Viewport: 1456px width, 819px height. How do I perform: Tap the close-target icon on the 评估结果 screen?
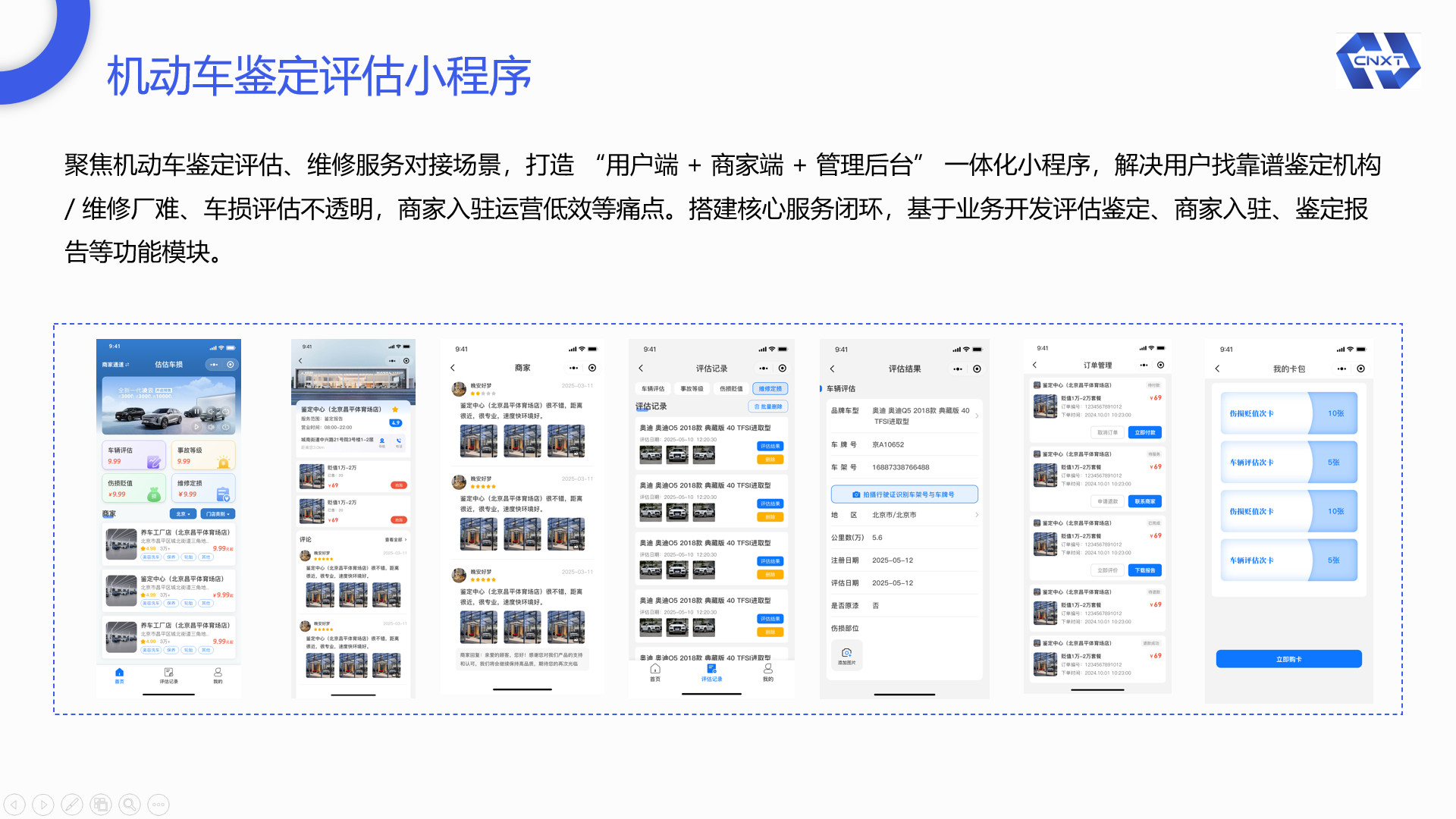point(977,369)
